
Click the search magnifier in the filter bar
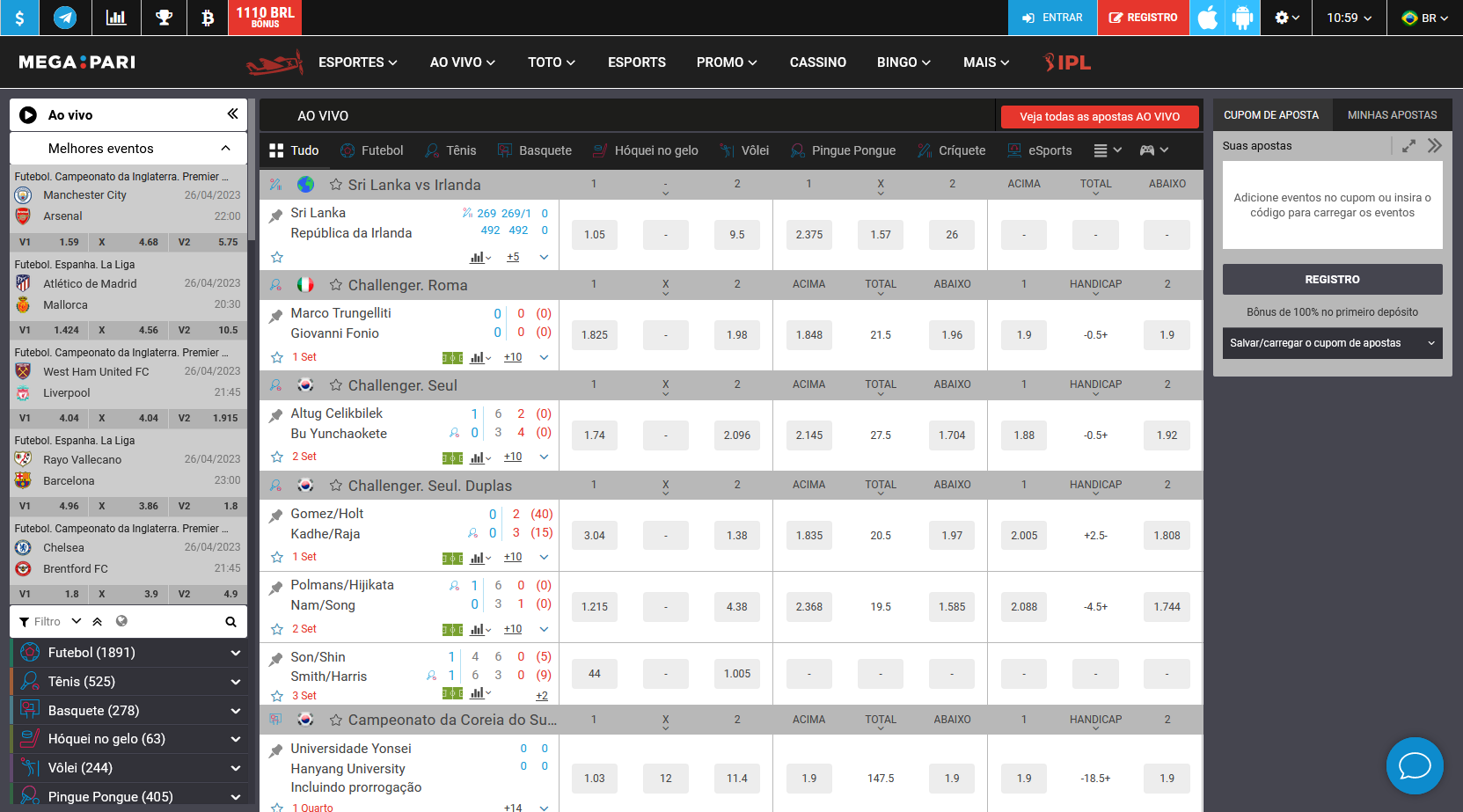click(230, 622)
